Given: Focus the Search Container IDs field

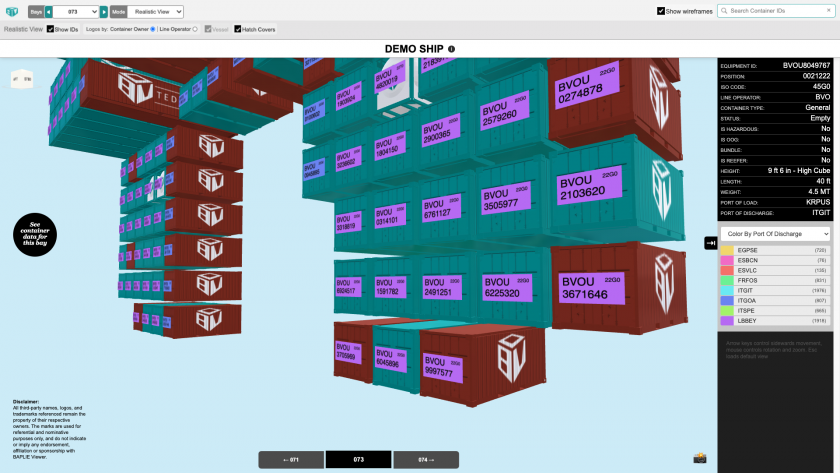Looking at the screenshot, I should pos(775,11).
